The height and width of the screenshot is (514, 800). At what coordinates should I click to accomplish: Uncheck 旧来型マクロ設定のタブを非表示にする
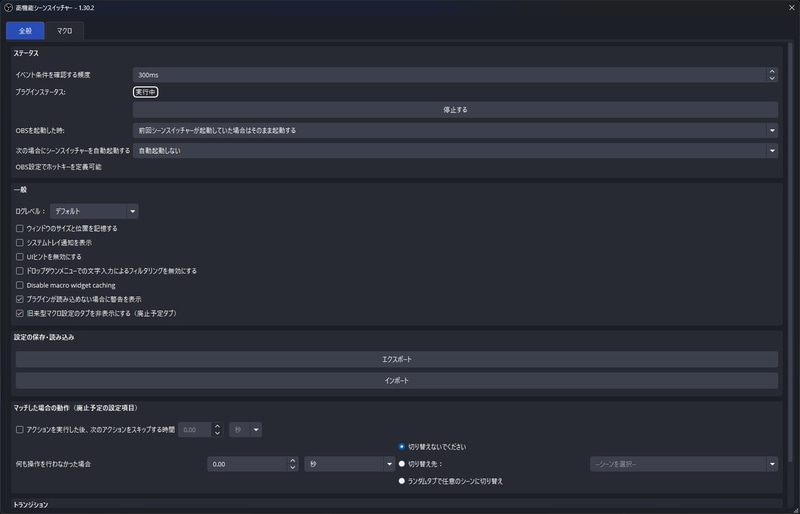(19, 313)
